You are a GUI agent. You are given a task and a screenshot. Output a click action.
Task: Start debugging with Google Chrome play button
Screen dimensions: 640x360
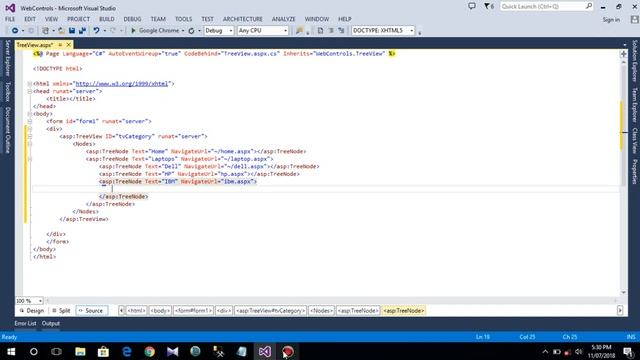point(133,31)
